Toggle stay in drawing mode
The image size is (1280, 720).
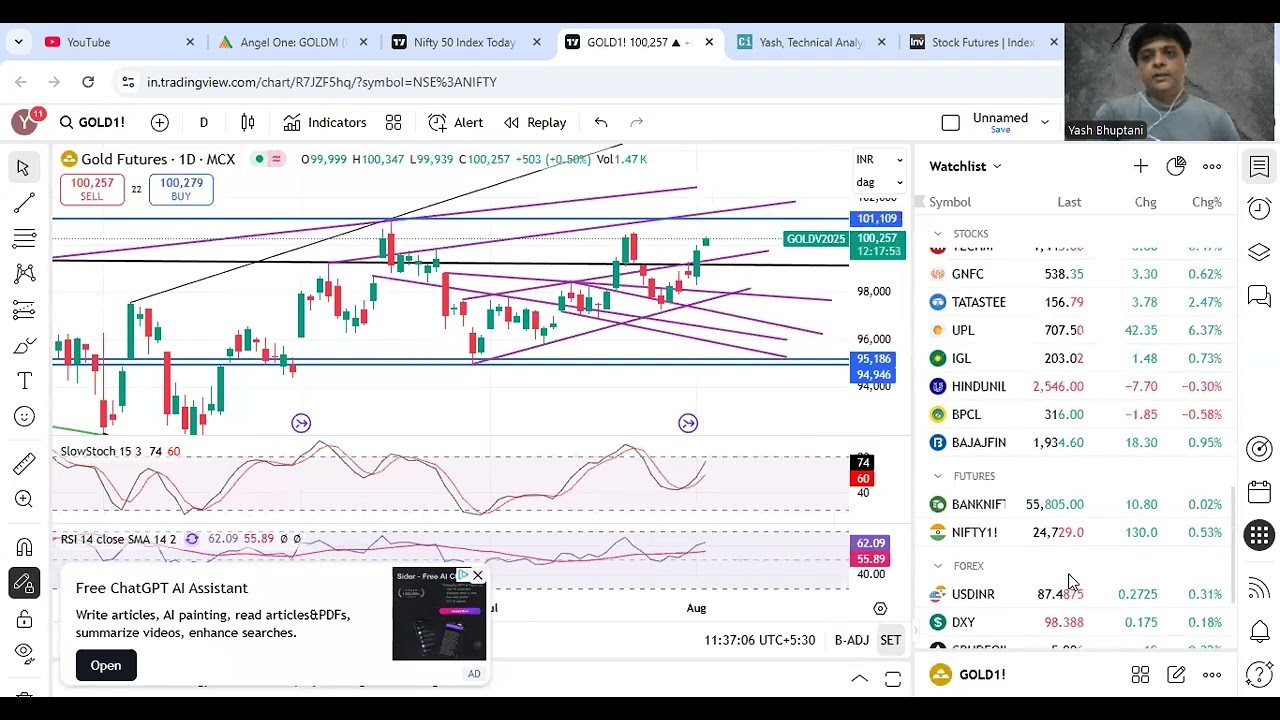tap(24, 583)
